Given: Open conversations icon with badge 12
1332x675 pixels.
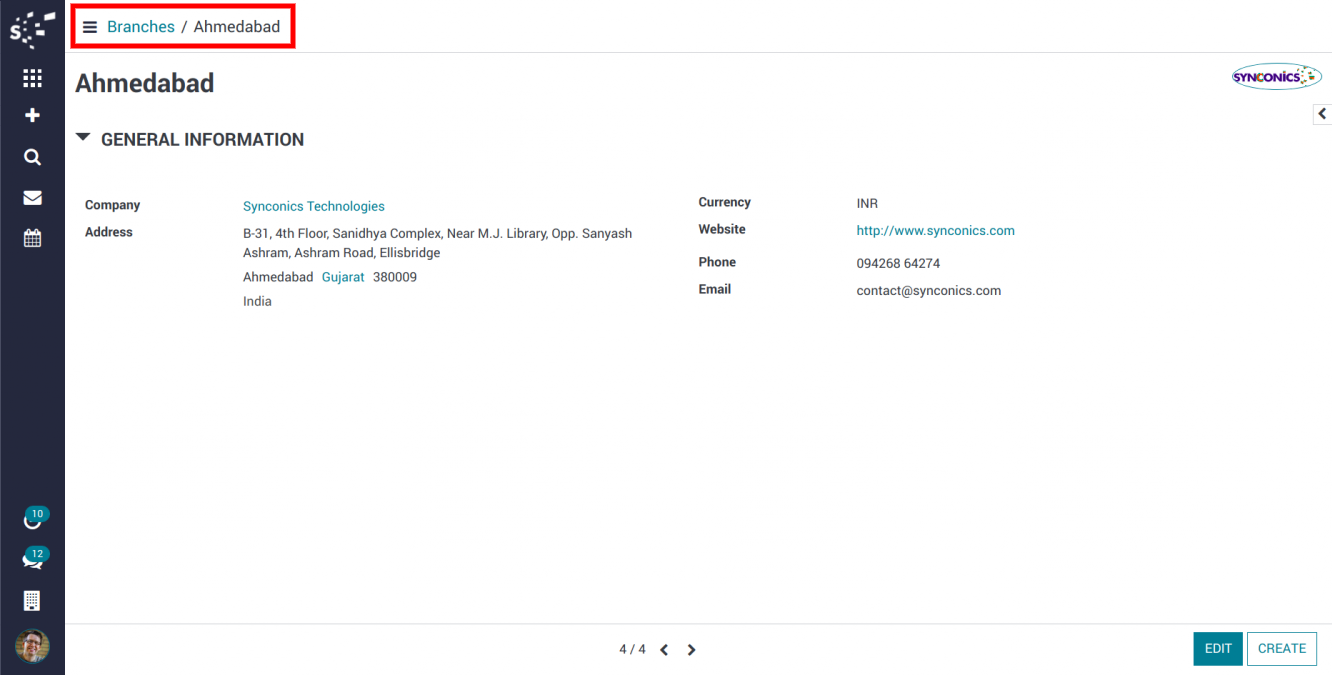Looking at the screenshot, I should point(32,559).
